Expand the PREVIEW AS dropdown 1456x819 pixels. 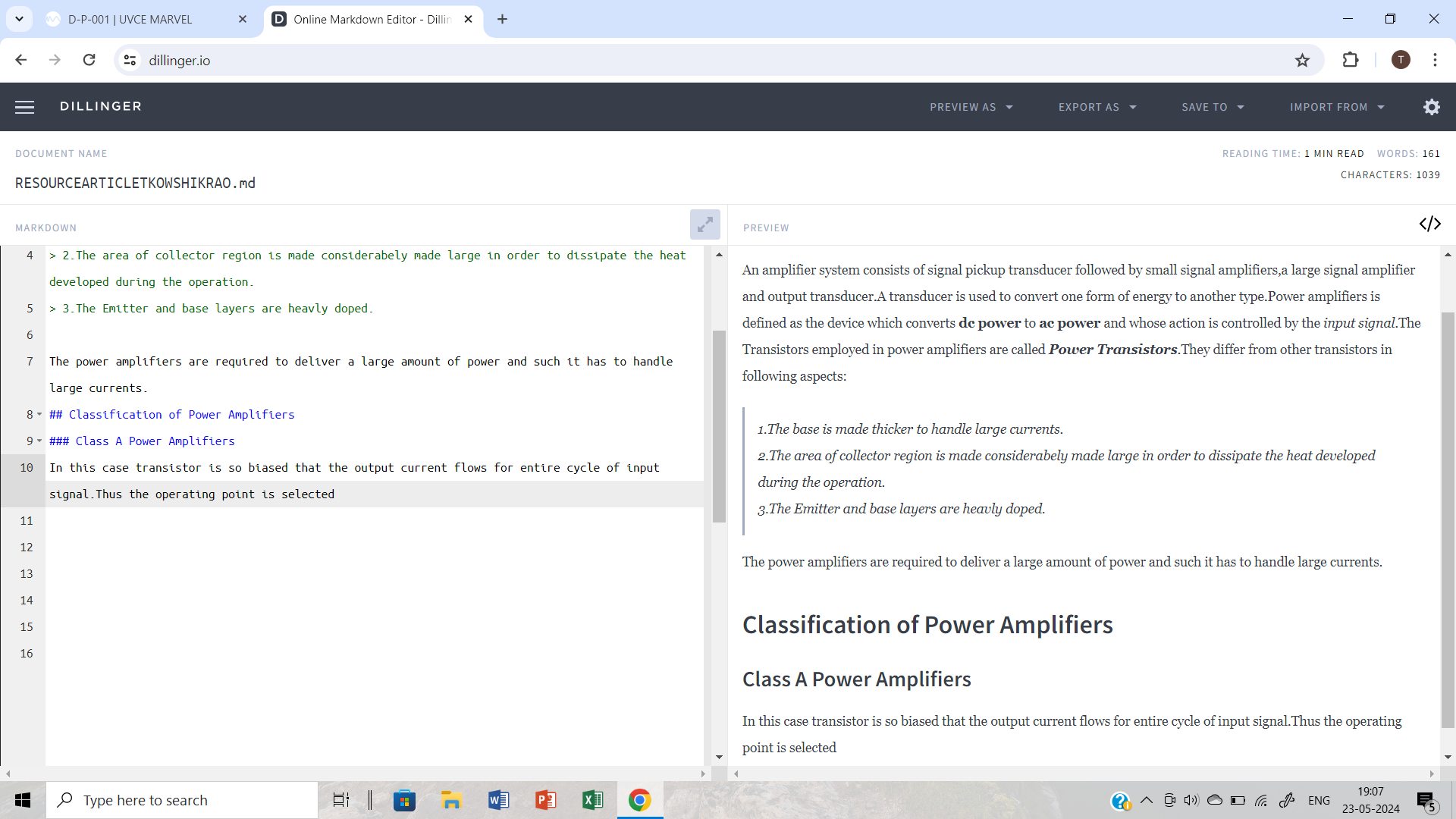(x=971, y=107)
